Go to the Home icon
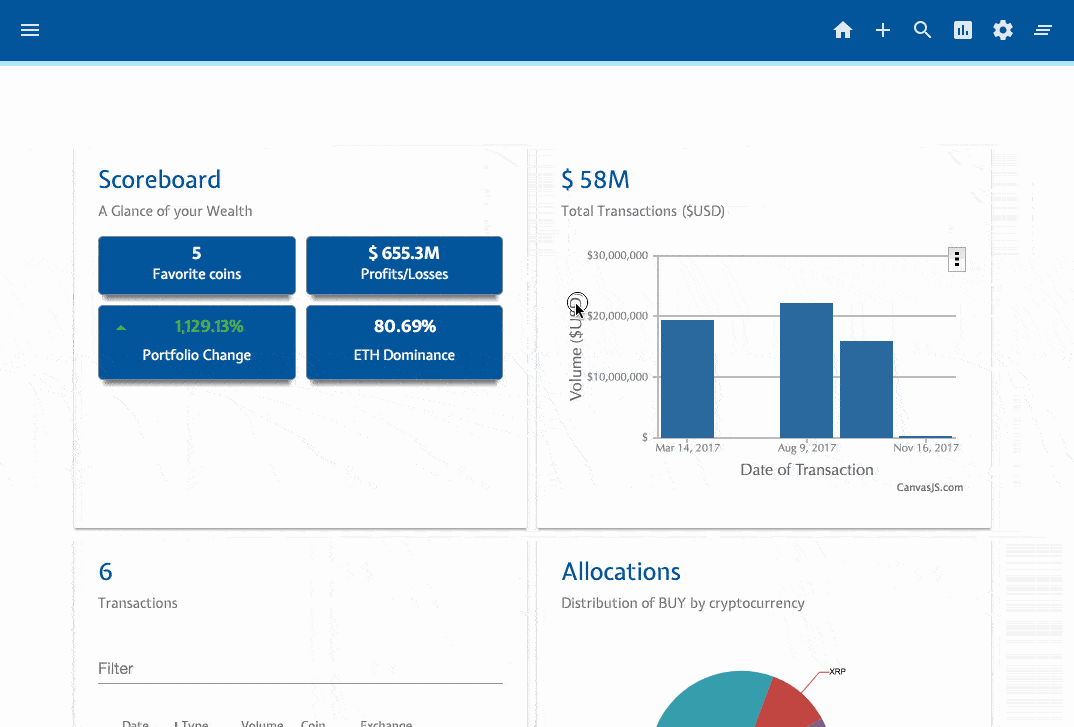The width and height of the screenshot is (1074, 727). pyautogui.click(x=842, y=30)
